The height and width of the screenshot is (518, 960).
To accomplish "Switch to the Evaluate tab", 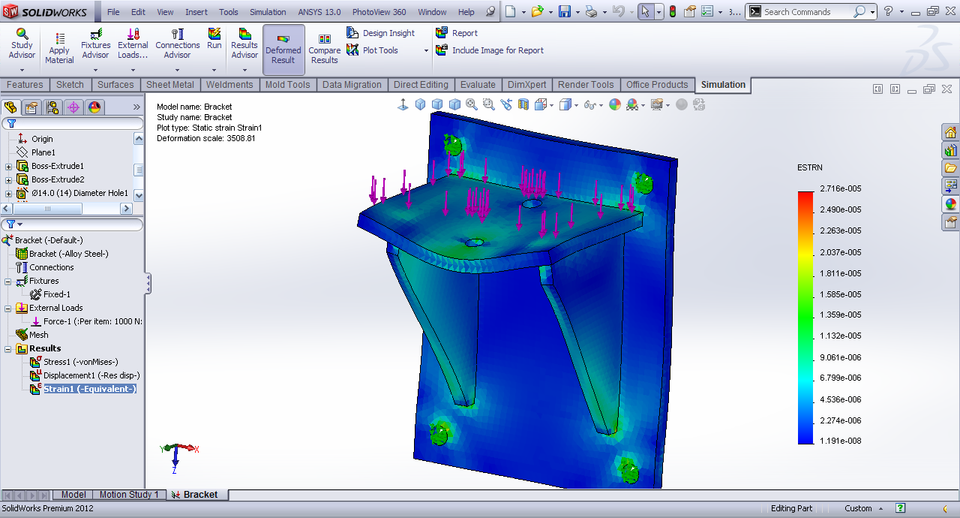I will pos(478,84).
